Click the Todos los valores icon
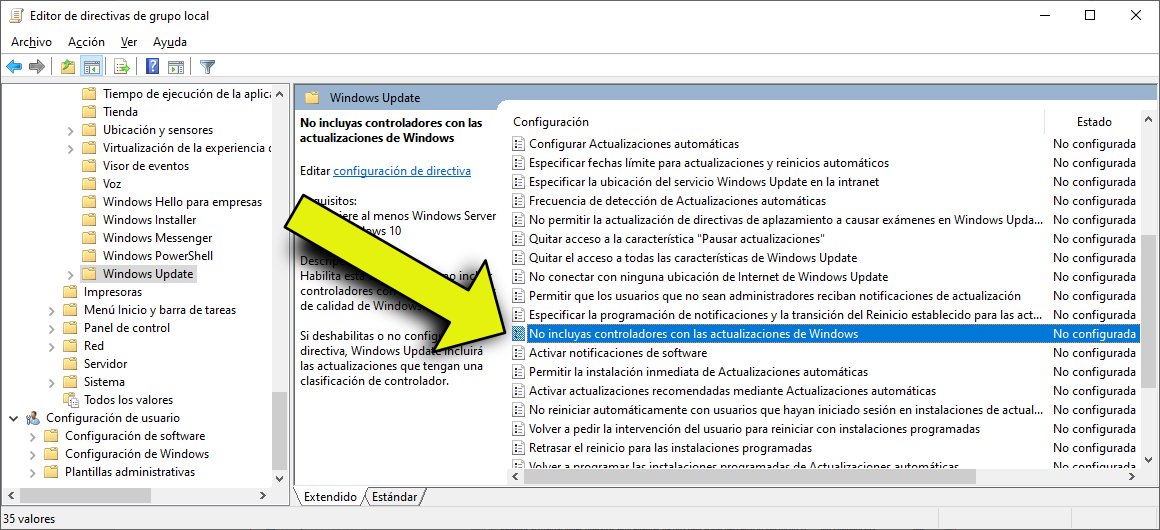The width and height of the screenshot is (1160, 530). coord(72,400)
